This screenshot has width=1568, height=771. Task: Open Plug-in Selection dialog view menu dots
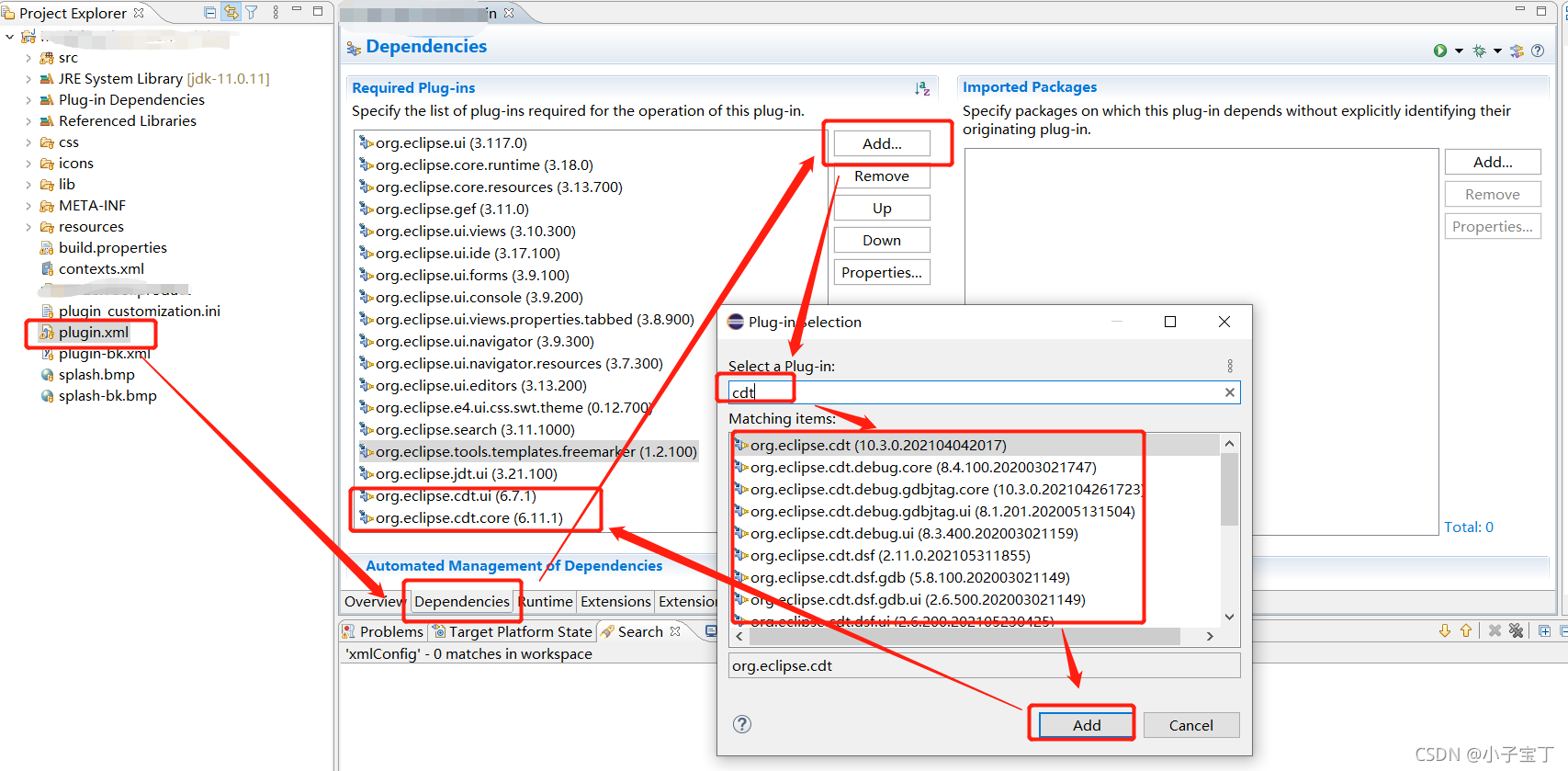1230,366
